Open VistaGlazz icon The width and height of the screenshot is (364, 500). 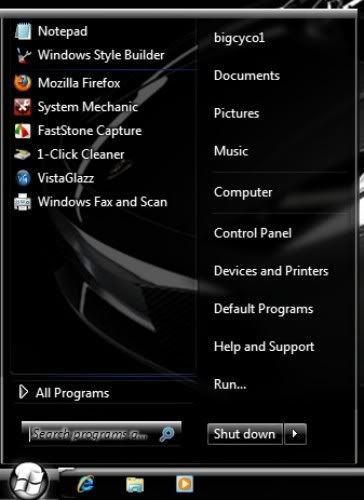pos(23,178)
